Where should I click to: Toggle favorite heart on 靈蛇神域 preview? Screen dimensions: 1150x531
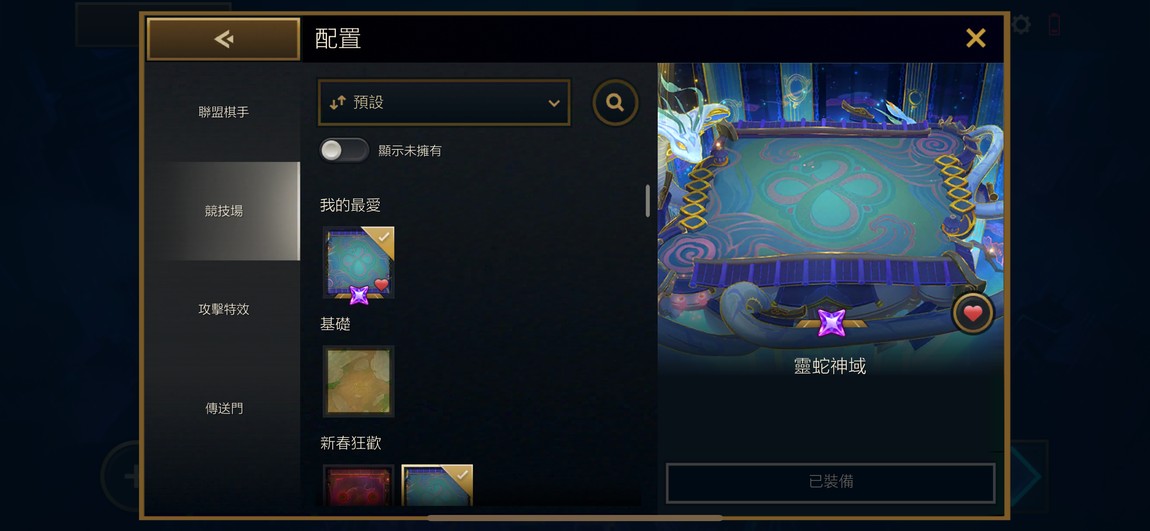click(973, 314)
